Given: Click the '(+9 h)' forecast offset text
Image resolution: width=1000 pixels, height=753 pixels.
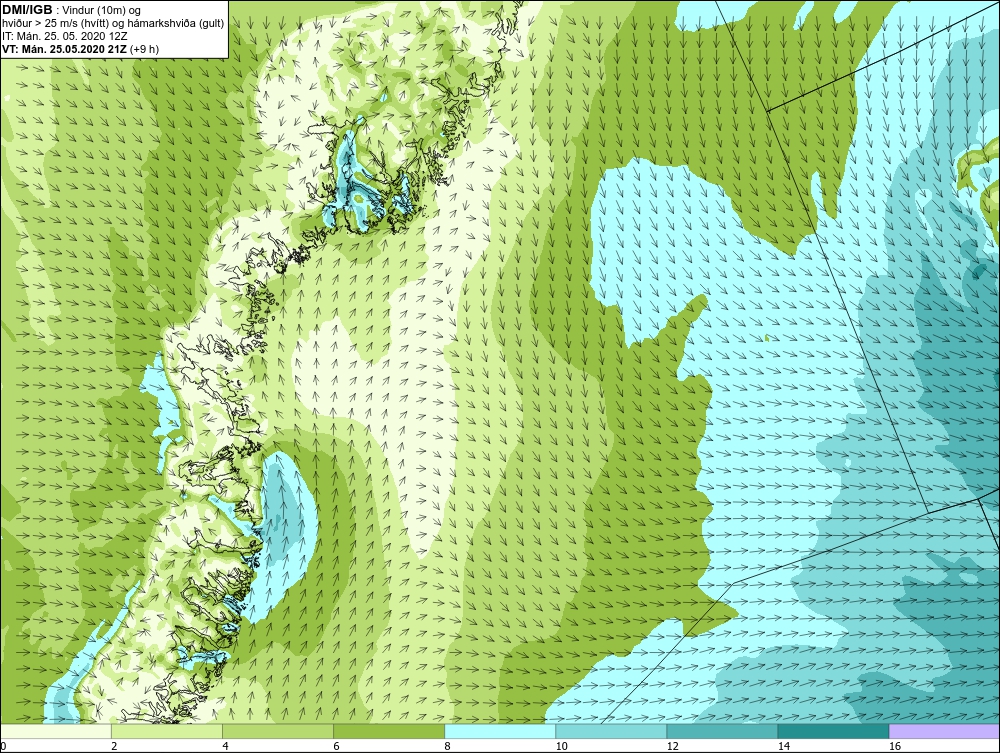Looking at the screenshot, I should pyautogui.click(x=145, y=49).
